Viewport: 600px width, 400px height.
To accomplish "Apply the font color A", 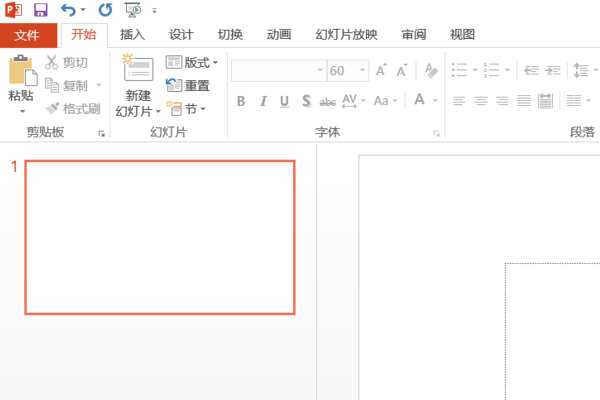I will point(419,100).
